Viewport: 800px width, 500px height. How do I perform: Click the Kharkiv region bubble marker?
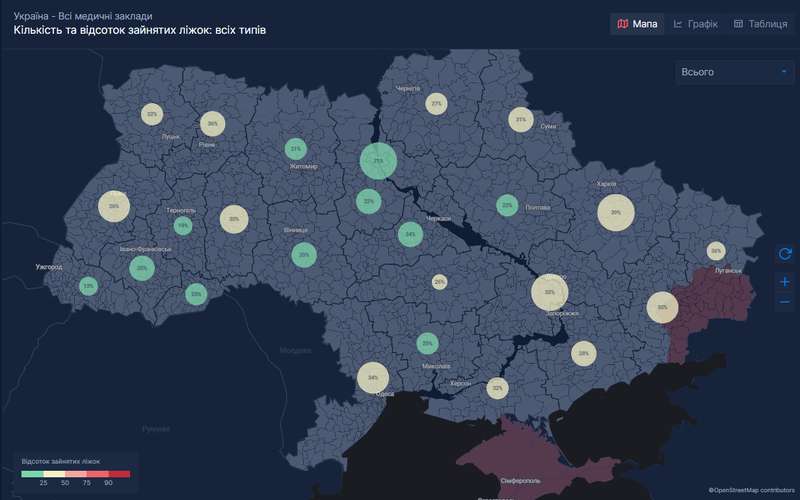coord(616,212)
